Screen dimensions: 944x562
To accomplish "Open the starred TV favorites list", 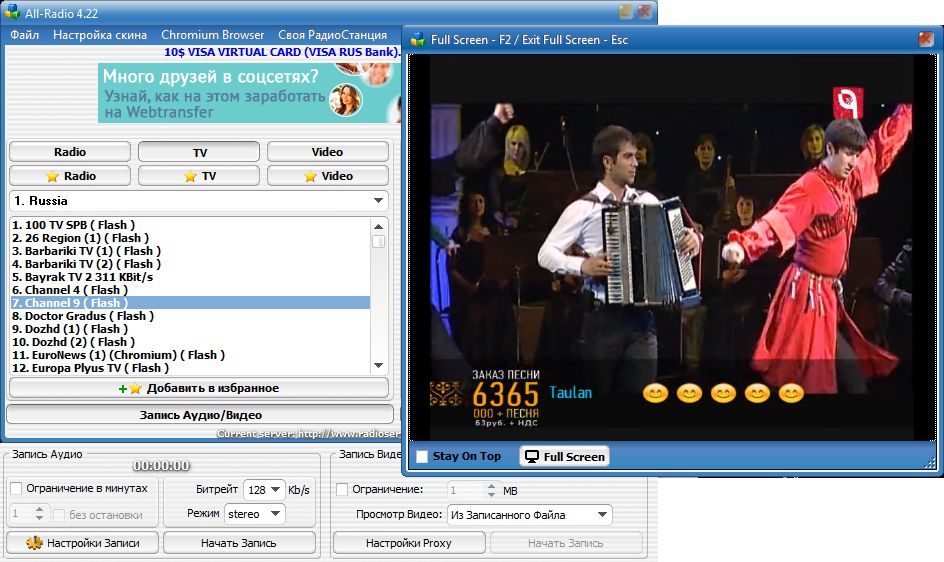I will 198,176.
